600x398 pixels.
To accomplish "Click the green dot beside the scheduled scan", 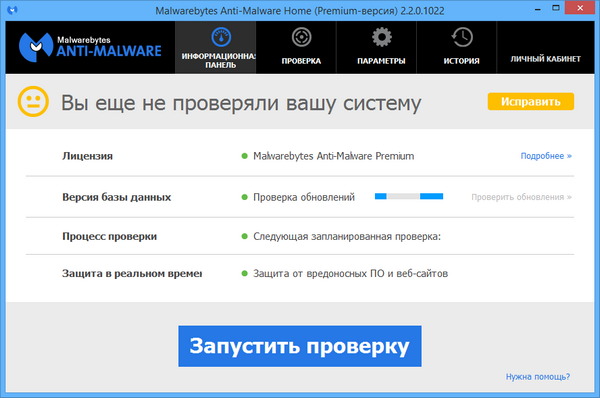I will [245, 236].
